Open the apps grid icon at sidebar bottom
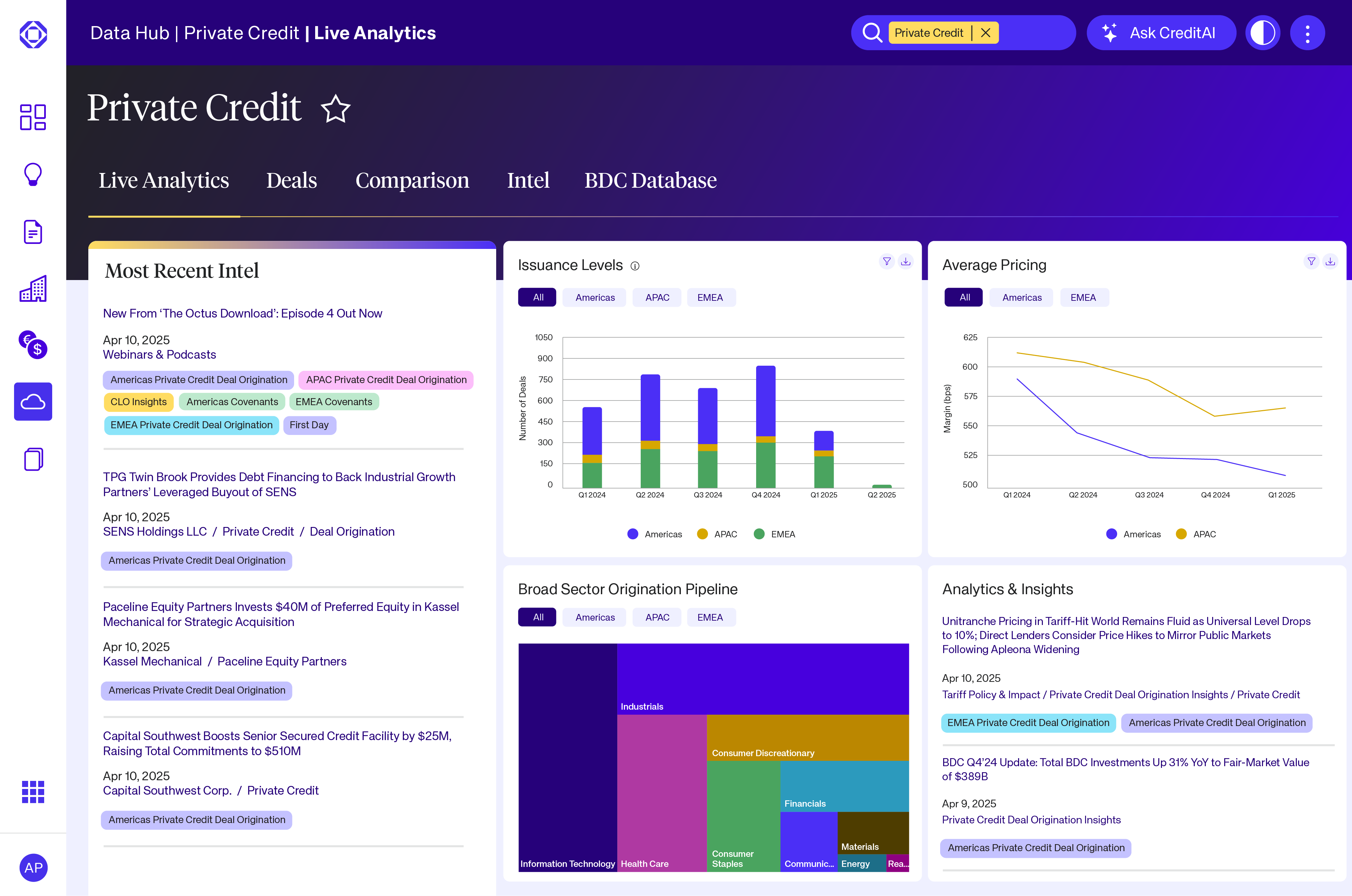Image resolution: width=1352 pixels, height=896 pixels. [32, 792]
